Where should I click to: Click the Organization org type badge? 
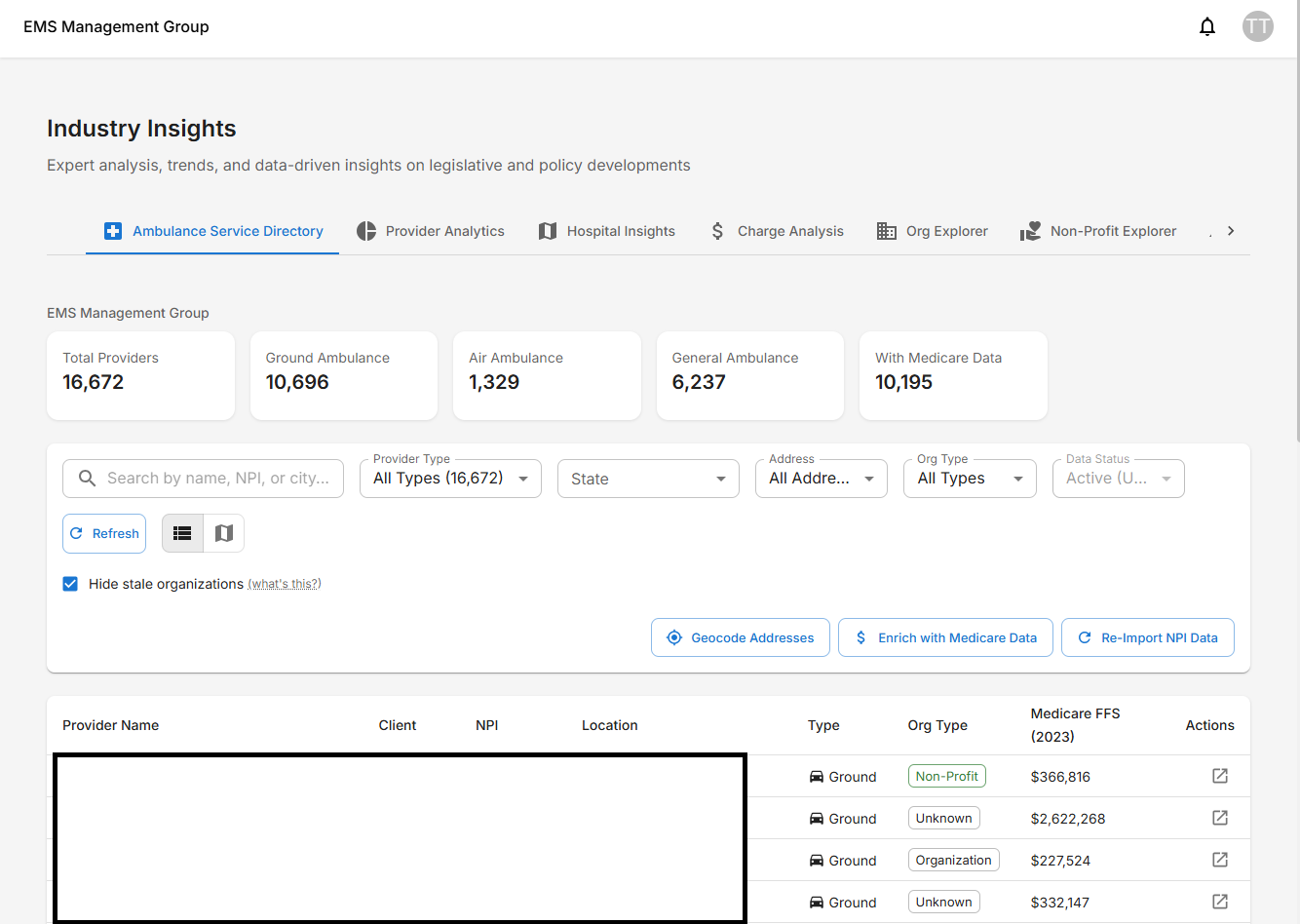(954, 860)
